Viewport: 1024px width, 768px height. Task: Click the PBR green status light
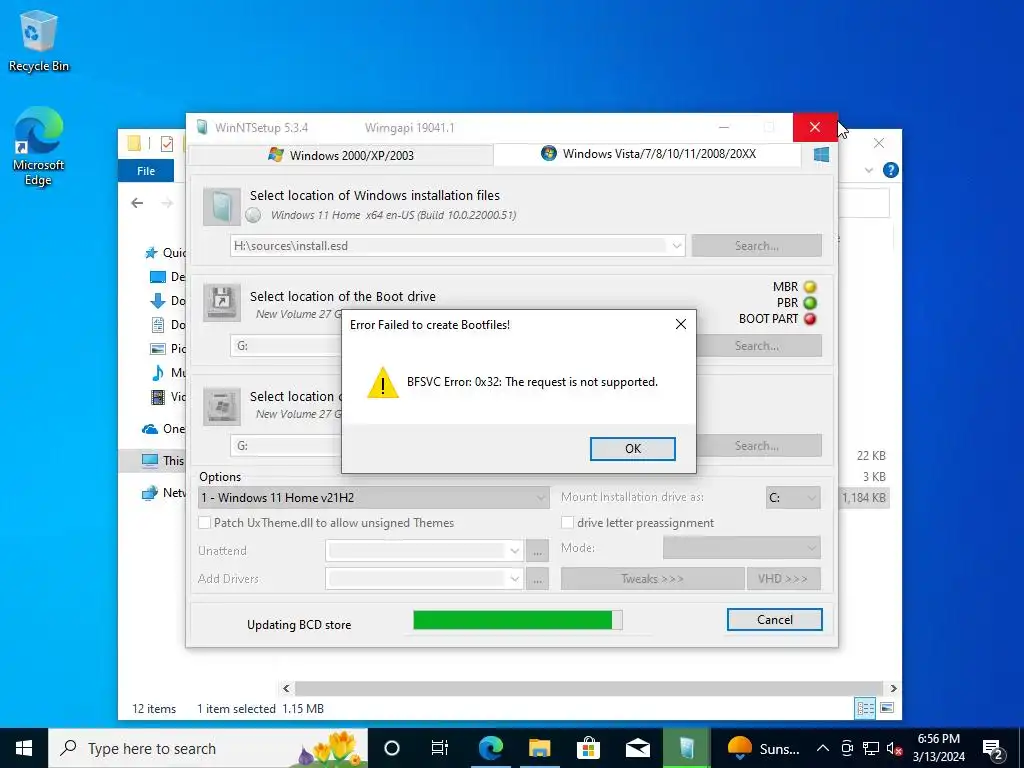(810, 303)
